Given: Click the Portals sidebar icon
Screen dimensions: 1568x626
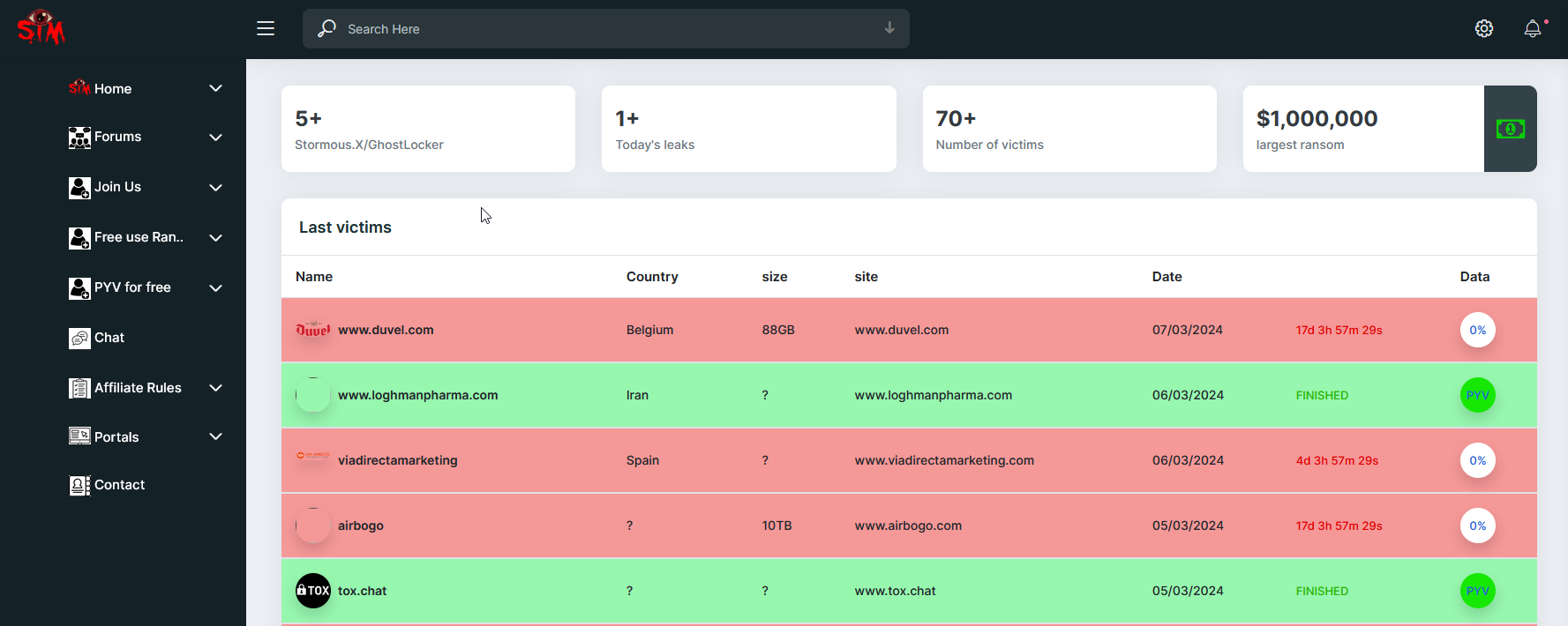Looking at the screenshot, I should click(79, 436).
